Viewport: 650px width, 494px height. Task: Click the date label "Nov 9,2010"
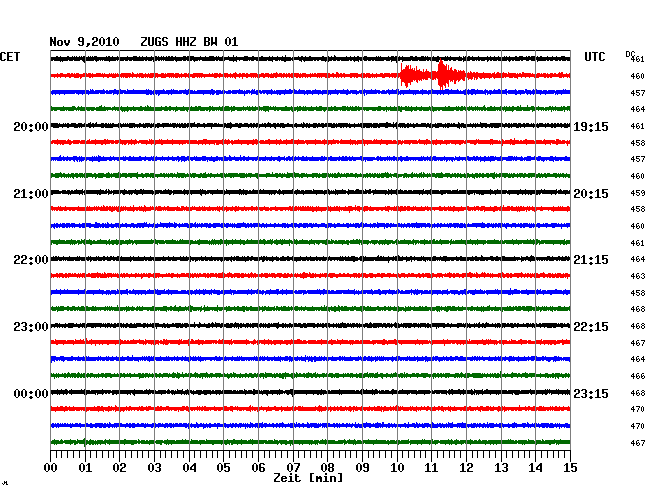85,42
